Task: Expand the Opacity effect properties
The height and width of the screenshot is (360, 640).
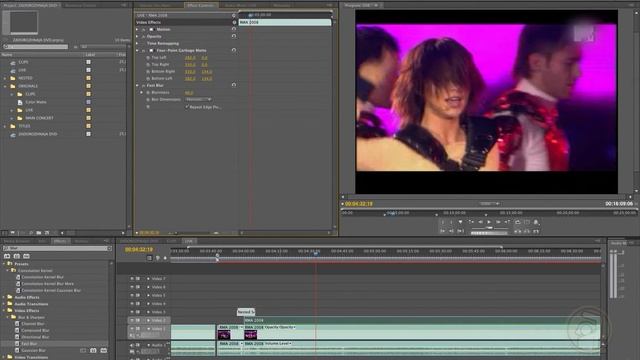Action: (x=138, y=36)
